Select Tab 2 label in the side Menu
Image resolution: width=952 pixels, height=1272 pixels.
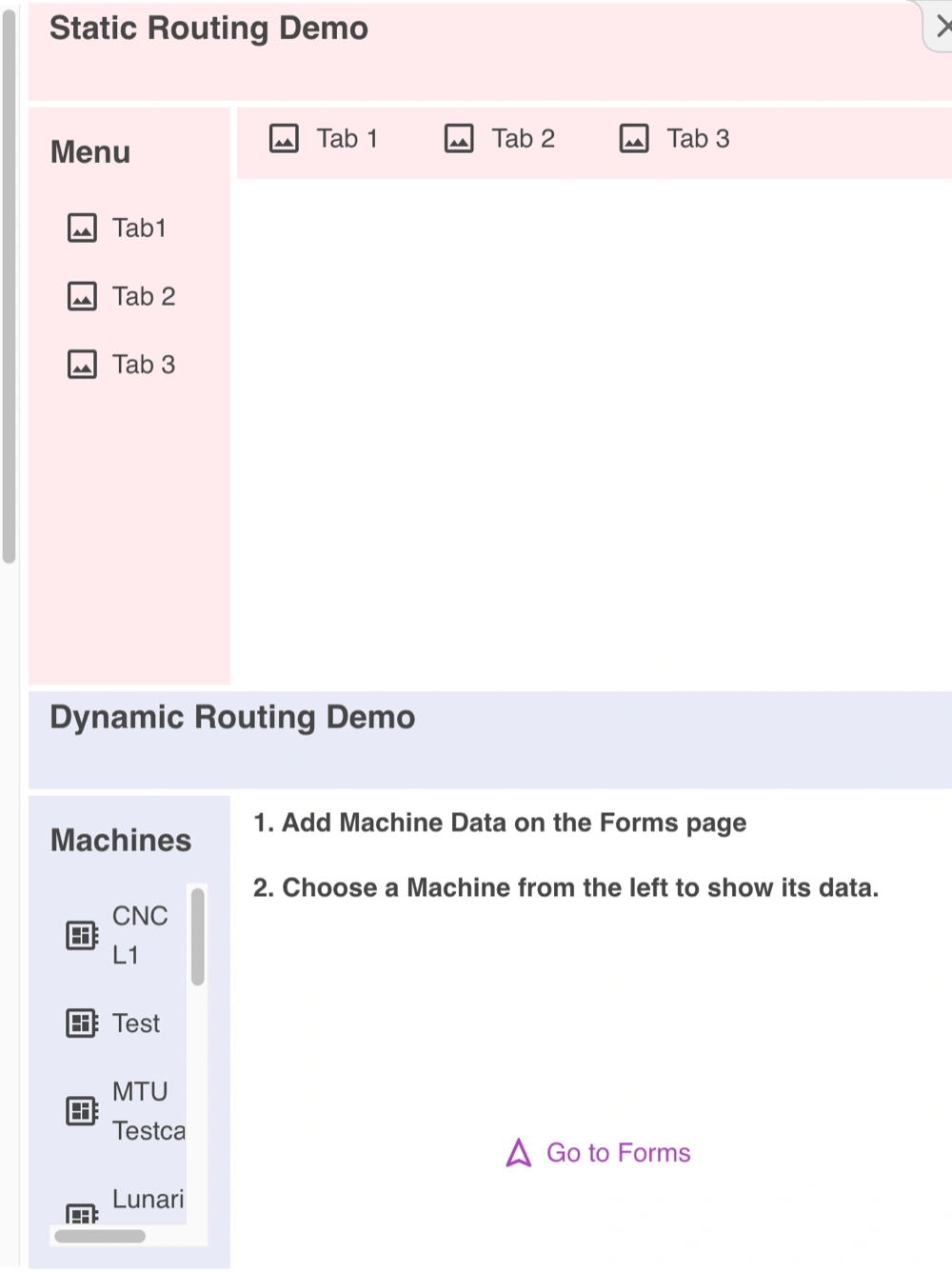tap(144, 297)
